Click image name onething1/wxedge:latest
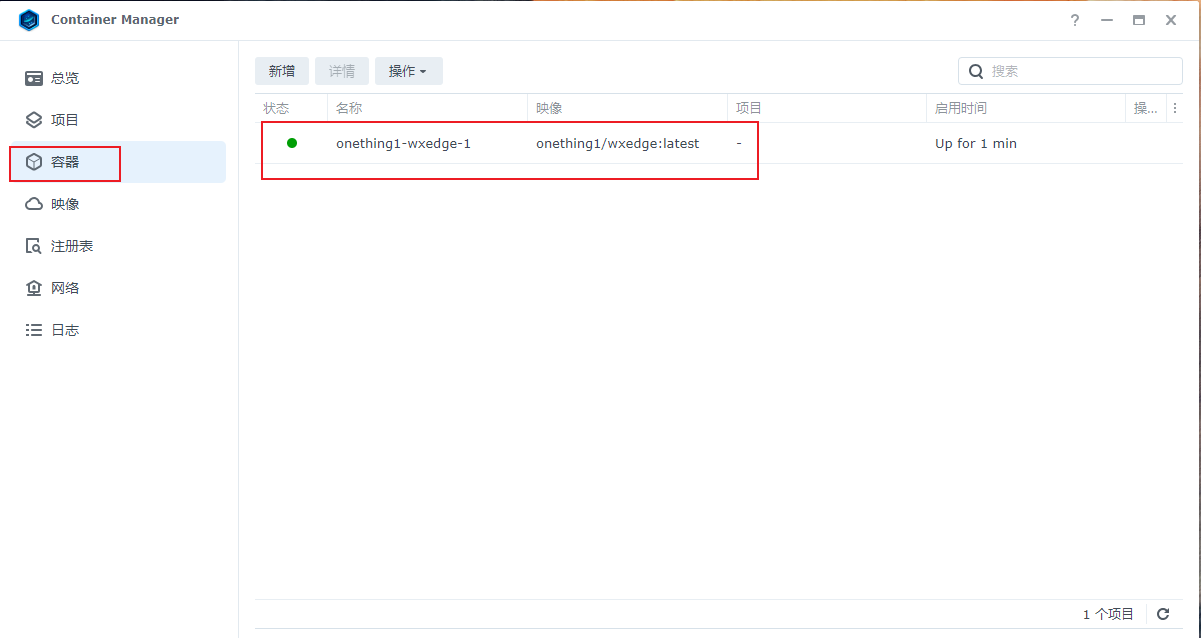1201x638 pixels. 618,143
